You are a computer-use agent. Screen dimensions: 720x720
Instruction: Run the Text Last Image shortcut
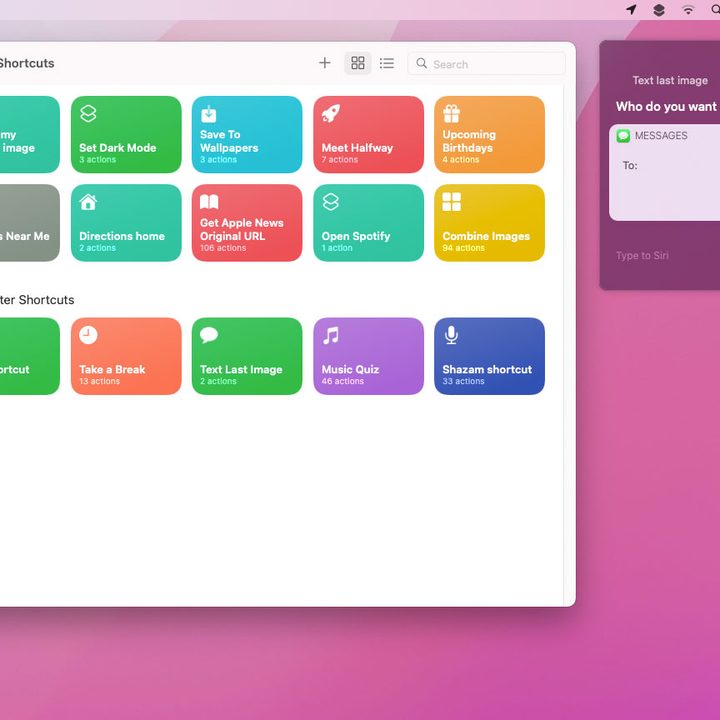(247, 356)
